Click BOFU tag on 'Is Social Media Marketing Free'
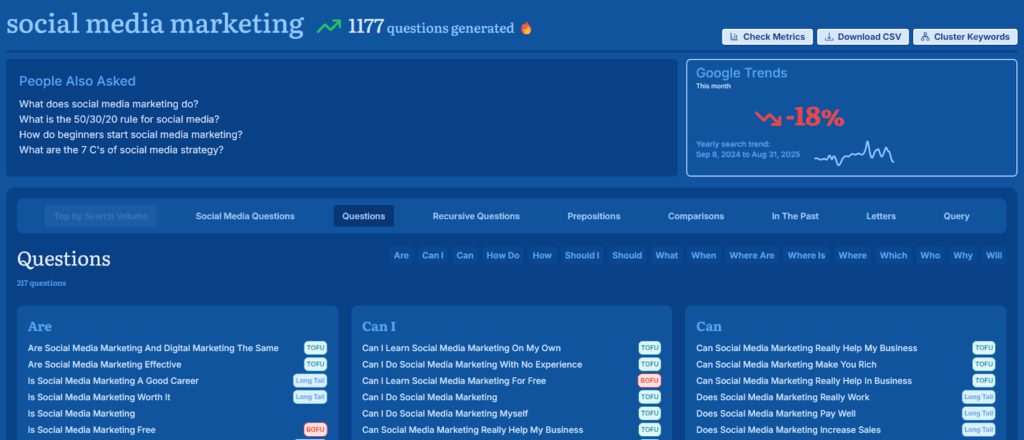The width and height of the screenshot is (1024, 440). (x=315, y=430)
